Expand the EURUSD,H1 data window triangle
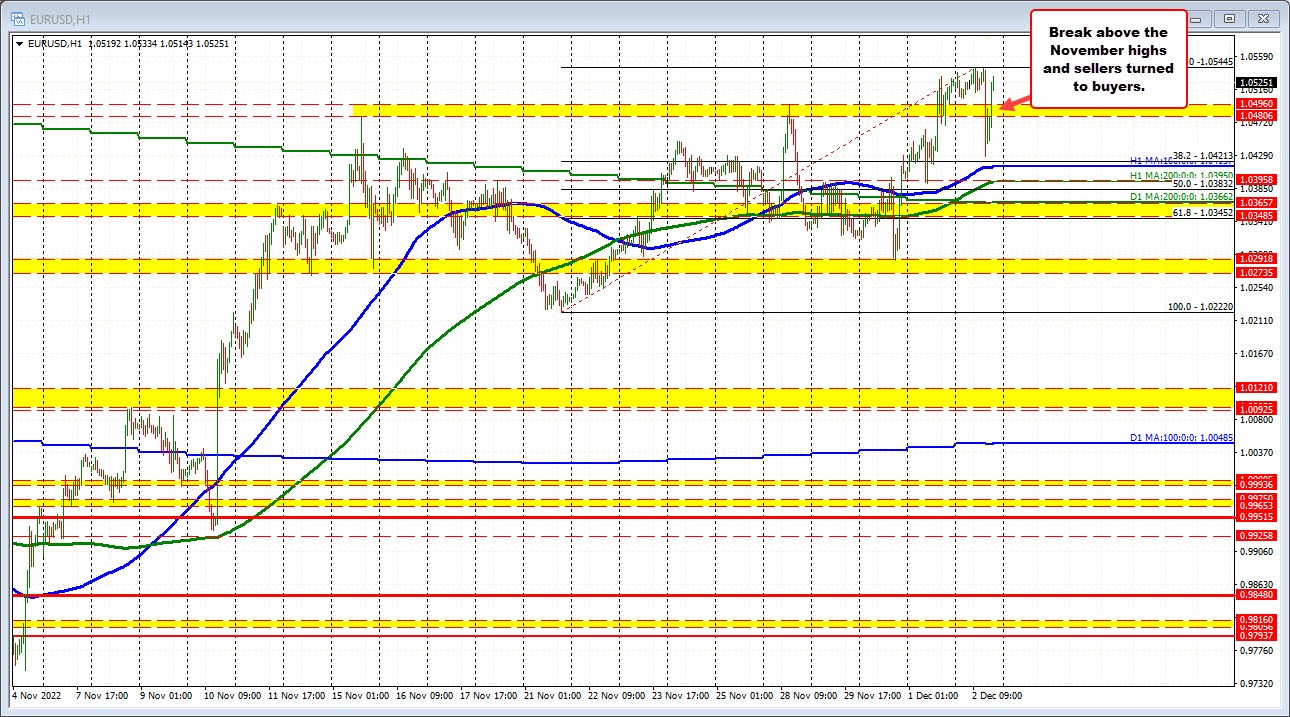Viewport: 1290px width, 717px height. [x=18, y=43]
